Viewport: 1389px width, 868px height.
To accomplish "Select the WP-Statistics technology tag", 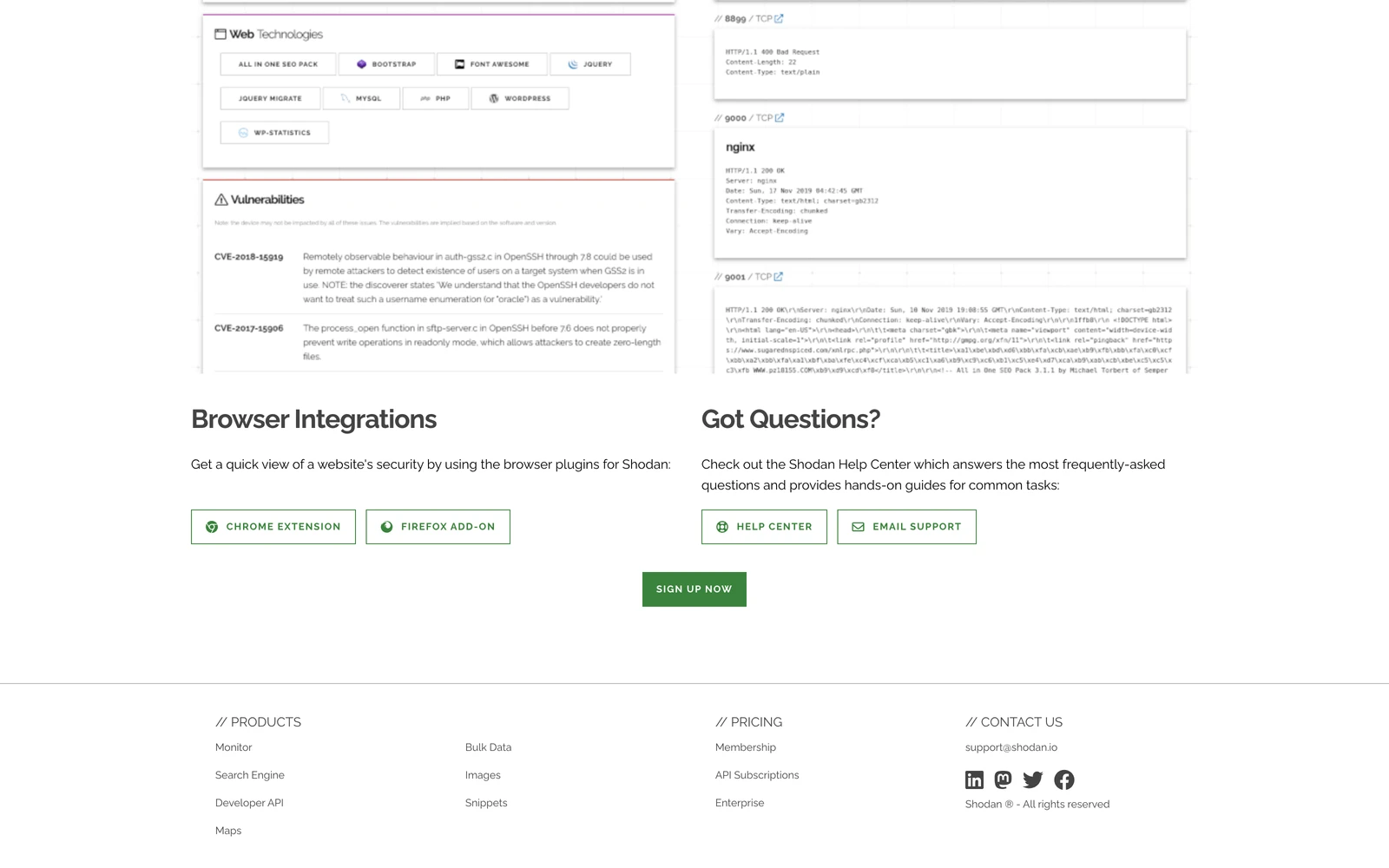I will (x=274, y=133).
